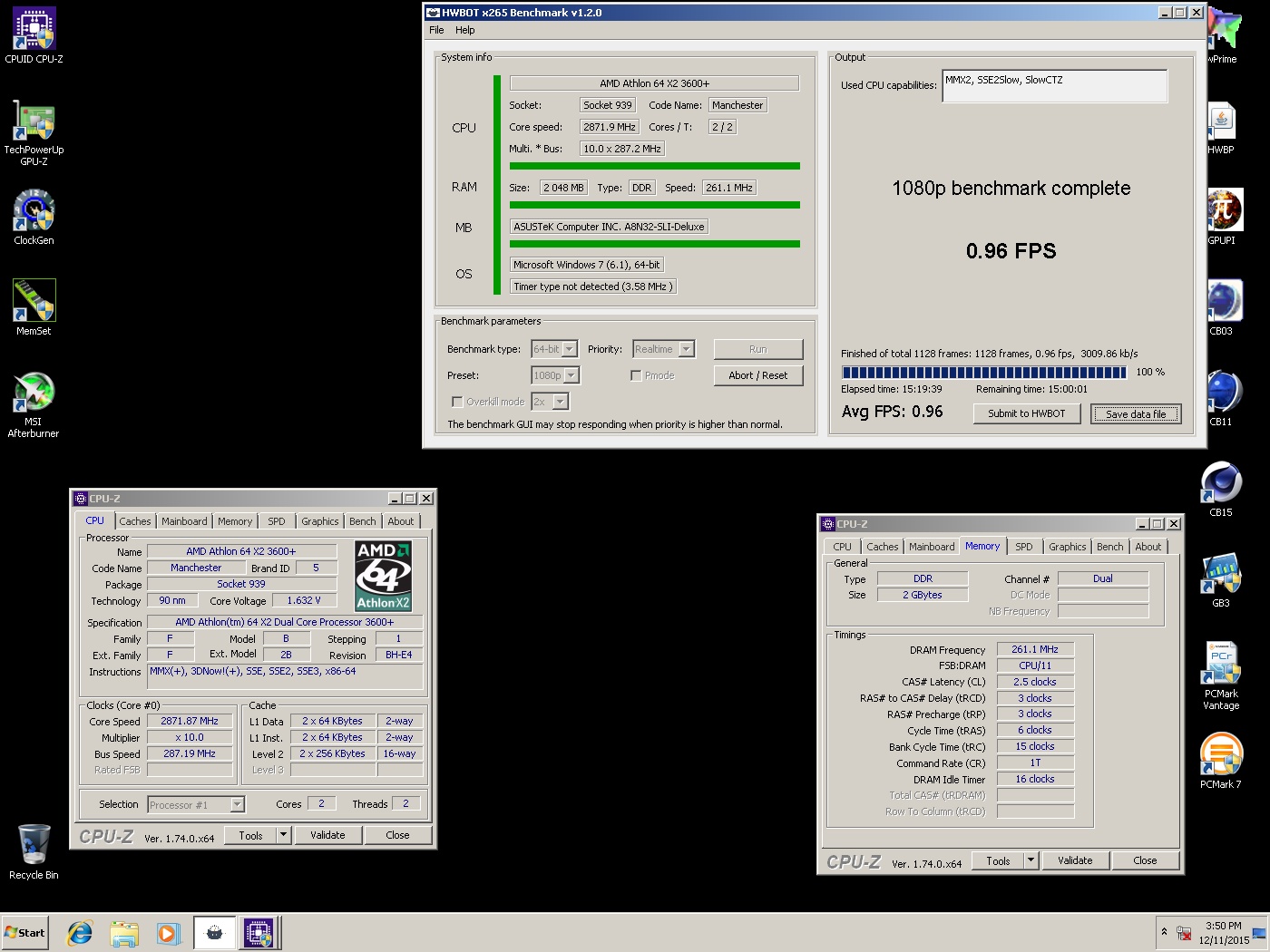Image resolution: width=1270 pixels, height=952 pixels.
Task: Launch MSI Afterburner from desktop
Action: (x=34, y=404)
